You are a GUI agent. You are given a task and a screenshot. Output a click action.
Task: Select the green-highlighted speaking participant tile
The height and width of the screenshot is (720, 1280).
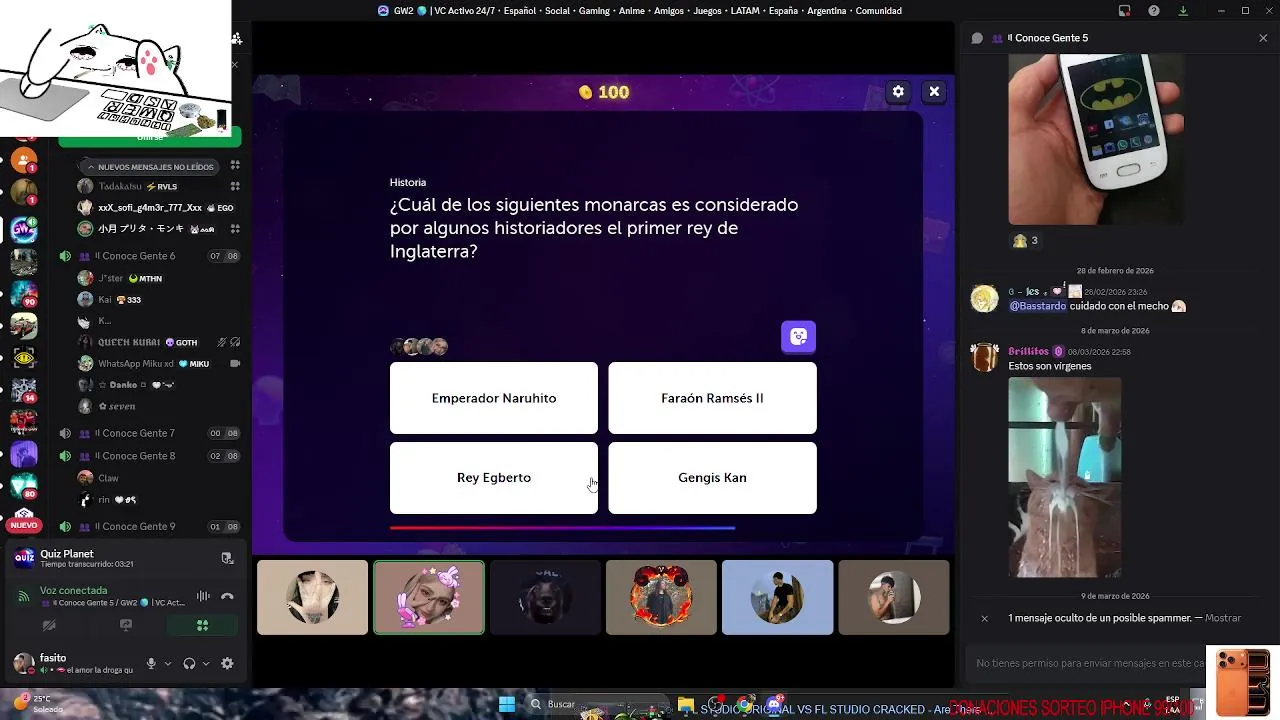coord(428,597)
